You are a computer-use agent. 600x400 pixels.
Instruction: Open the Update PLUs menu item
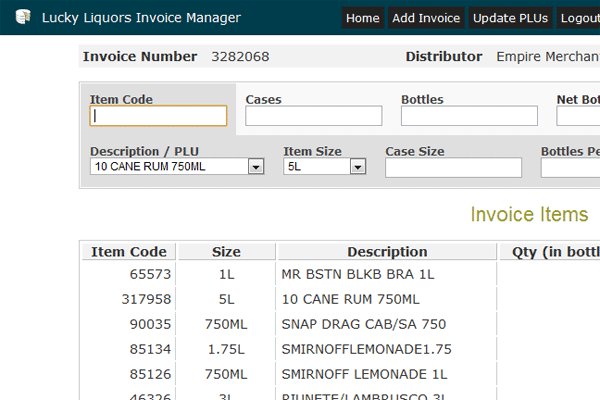coord(510,18)
